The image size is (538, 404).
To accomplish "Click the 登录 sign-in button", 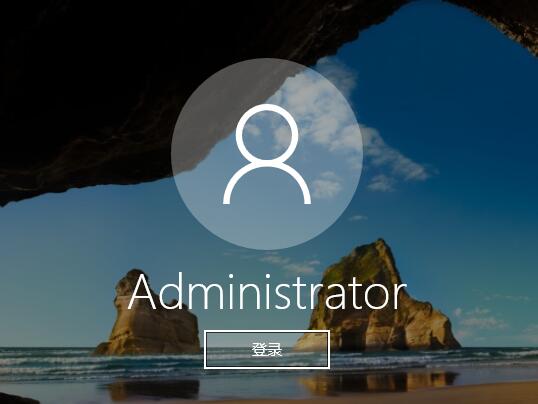I will click(267, 349).
